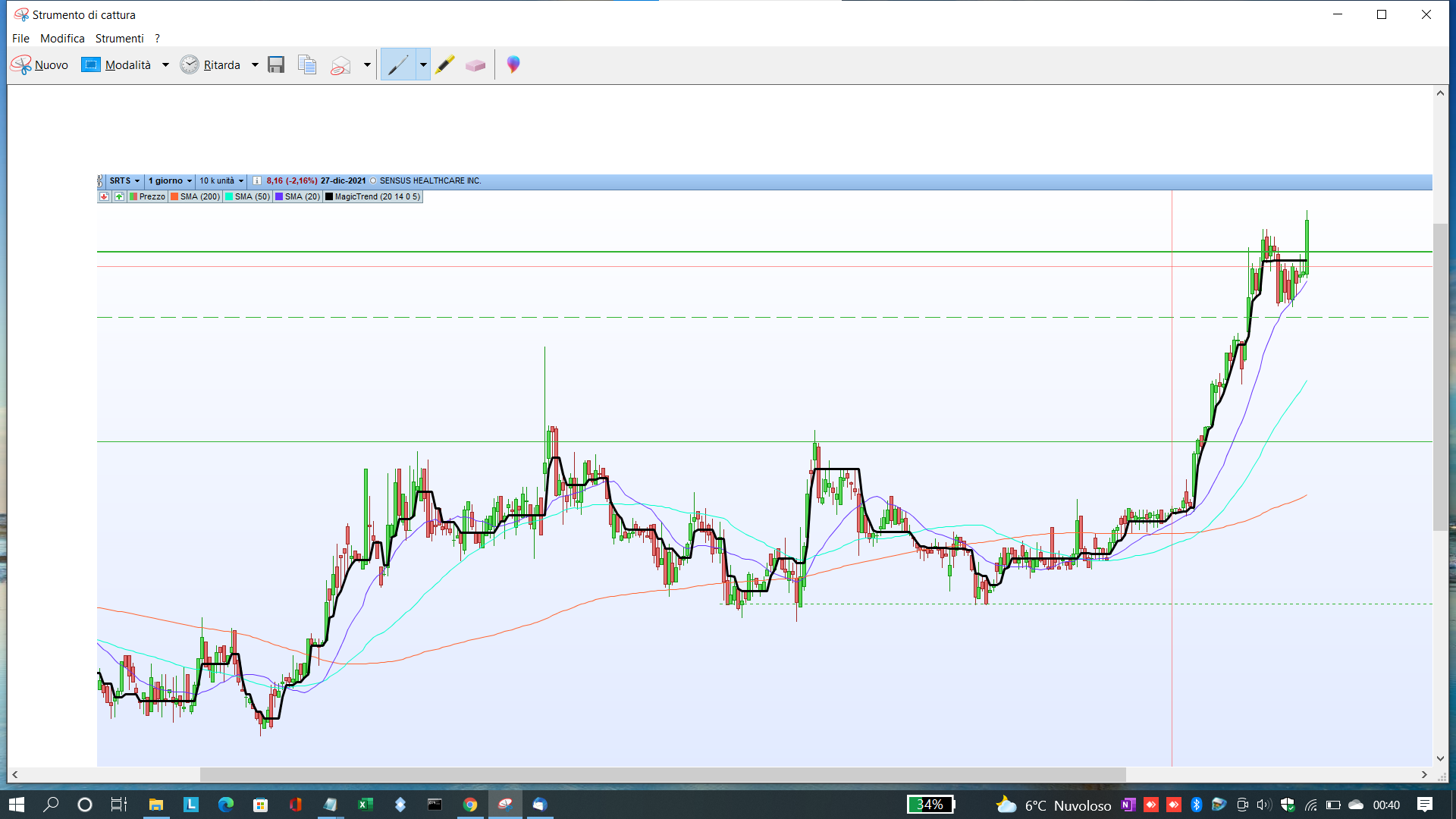Select the Highlighter tool
The width and height of the screenshot is (1456, 819).
(x=445, y=65)
